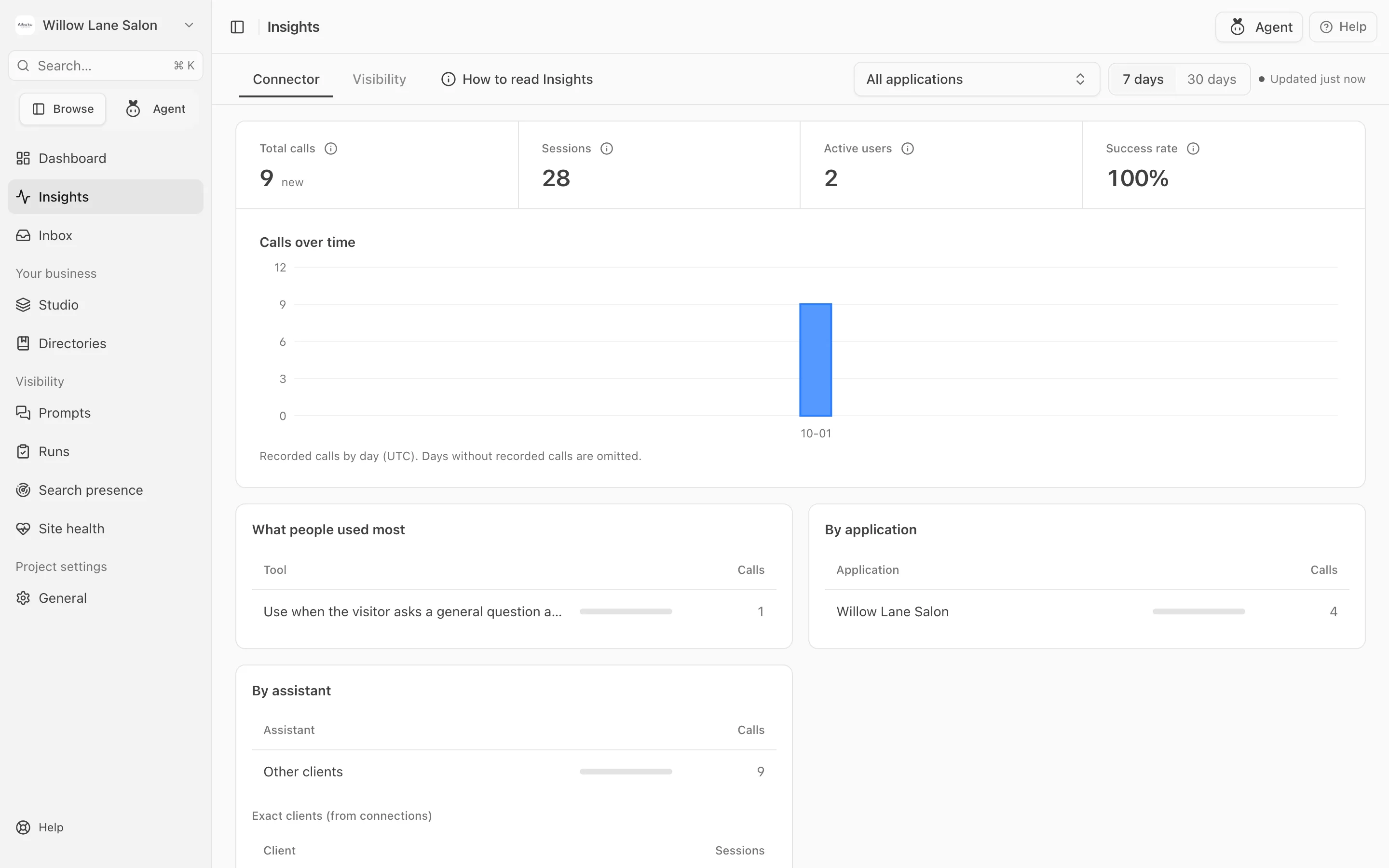Click the 'Use when the visitor asks' tool row
This screenshot has width=1389, height=868.
click(x=514, y=611)
